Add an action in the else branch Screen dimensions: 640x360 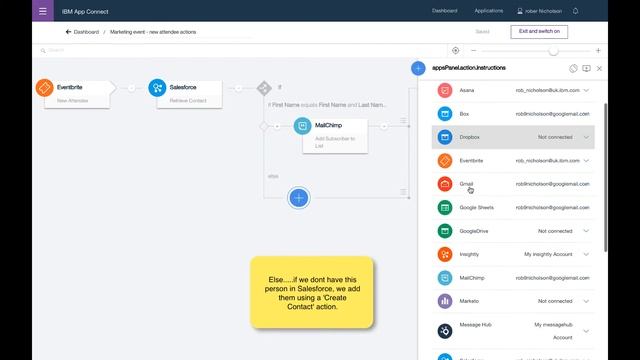(299, 198)
